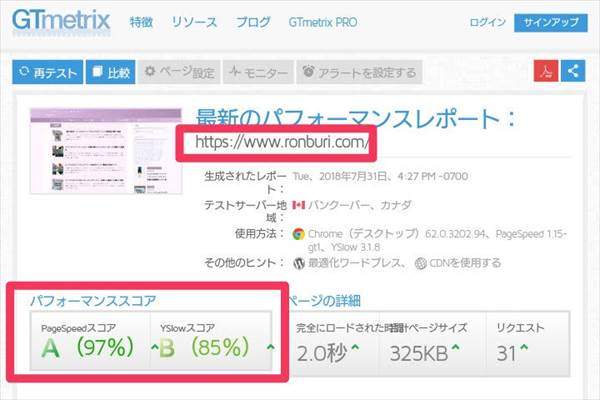600x400 pixels.
Task: Click the ページの詳細 heading
Action: (324, 301)
